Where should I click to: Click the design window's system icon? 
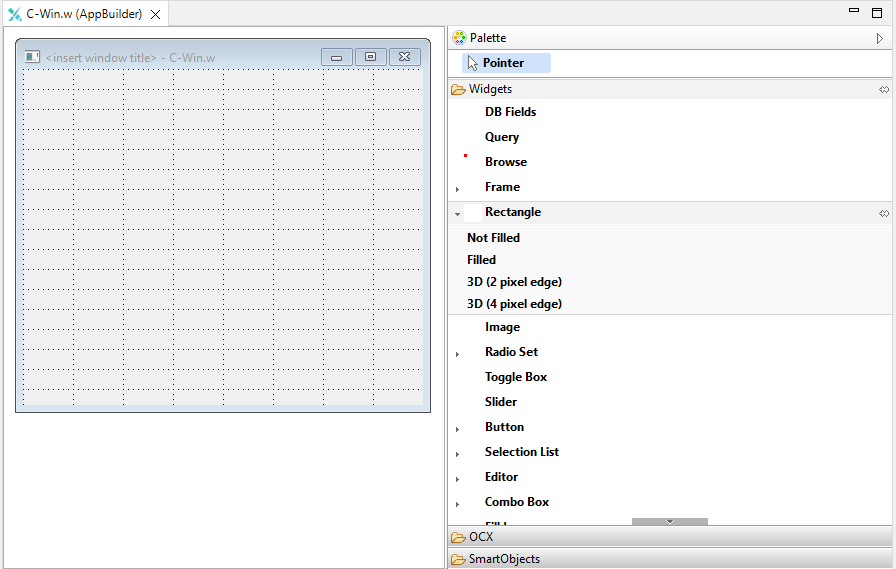(32, 57)
